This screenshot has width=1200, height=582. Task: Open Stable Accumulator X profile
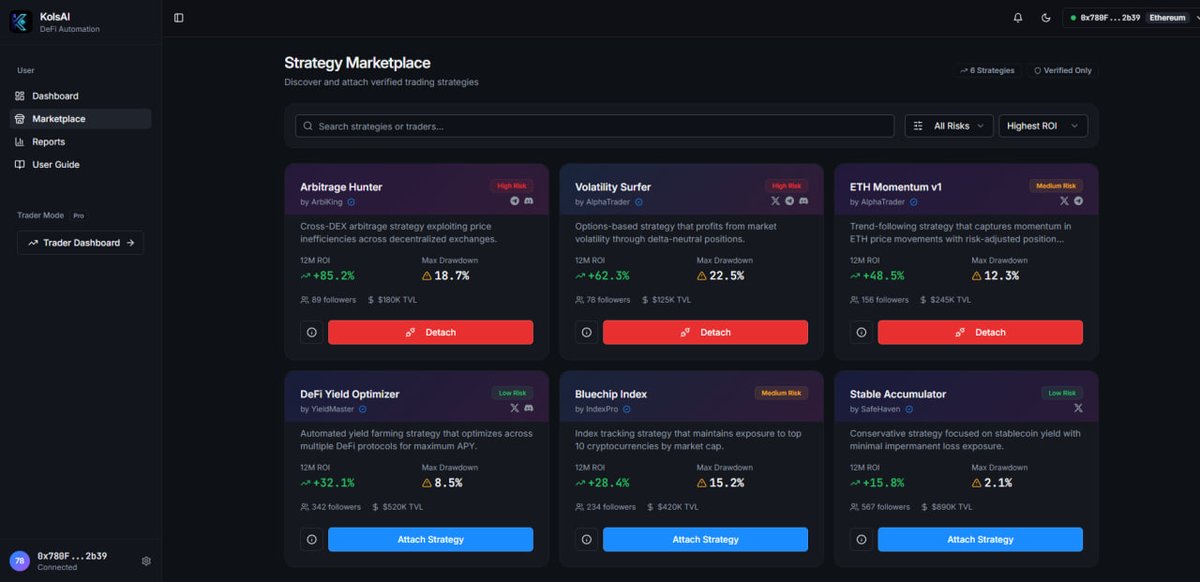click(1078, 408)
